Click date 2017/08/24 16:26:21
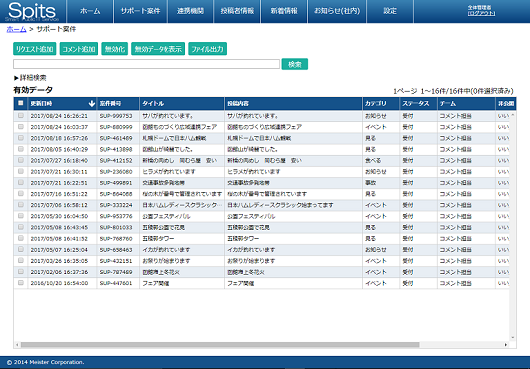 [x=59, y=116]
